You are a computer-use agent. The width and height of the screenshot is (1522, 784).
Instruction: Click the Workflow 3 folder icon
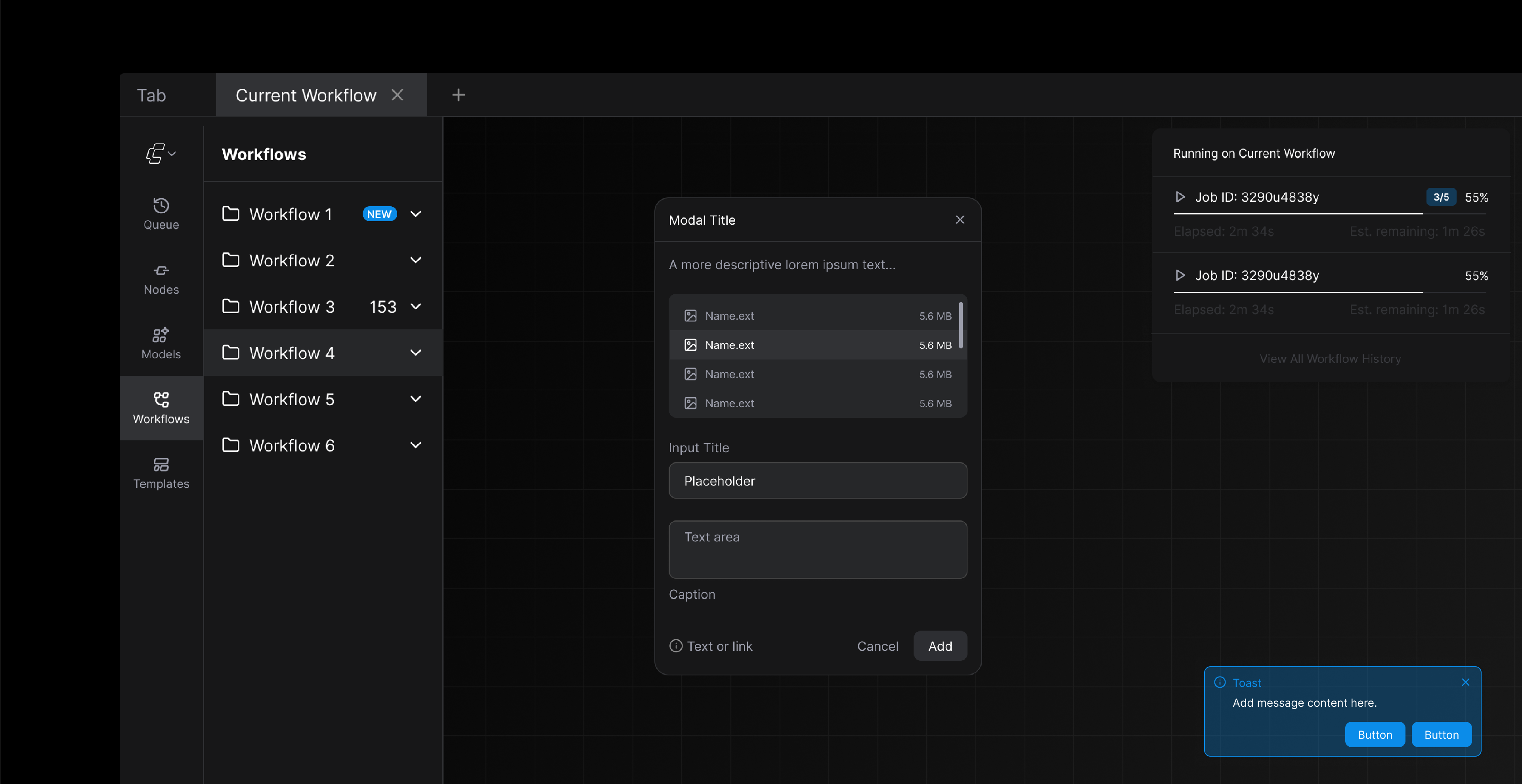click(231, 306)
